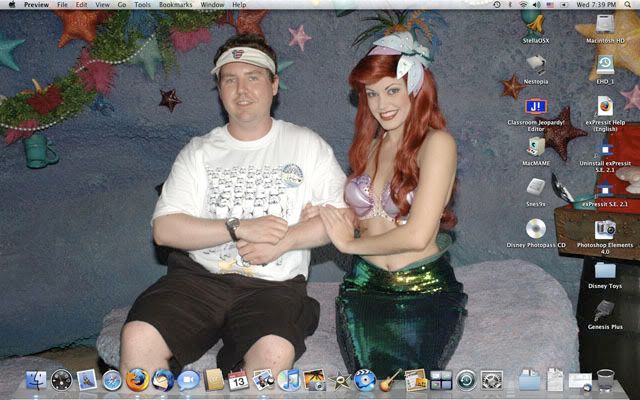640x400 pixels.
Task: Launch iDVD from the Dock
Action: pos(365,380)
